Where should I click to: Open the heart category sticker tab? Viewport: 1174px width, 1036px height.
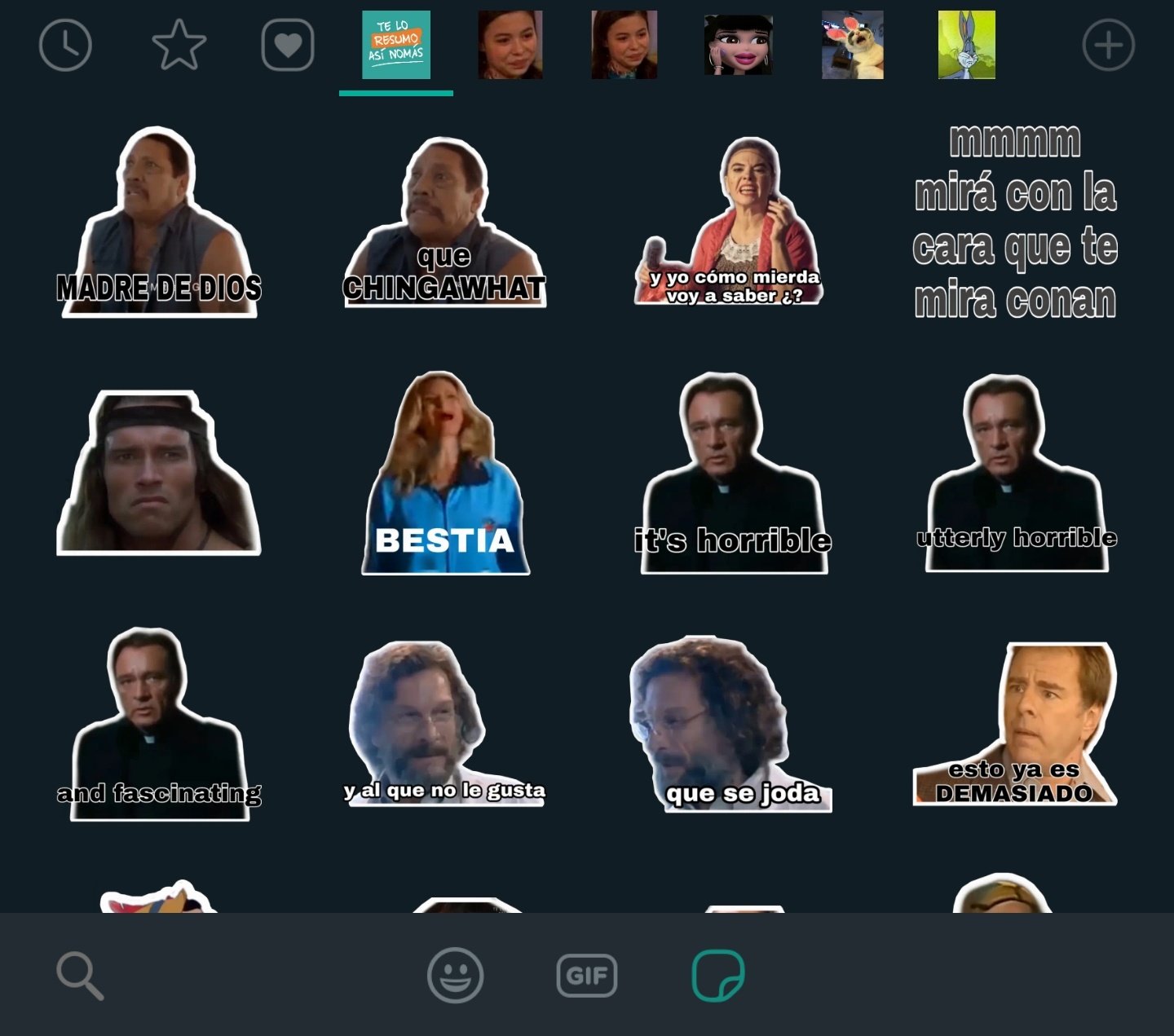pos(288,45)
